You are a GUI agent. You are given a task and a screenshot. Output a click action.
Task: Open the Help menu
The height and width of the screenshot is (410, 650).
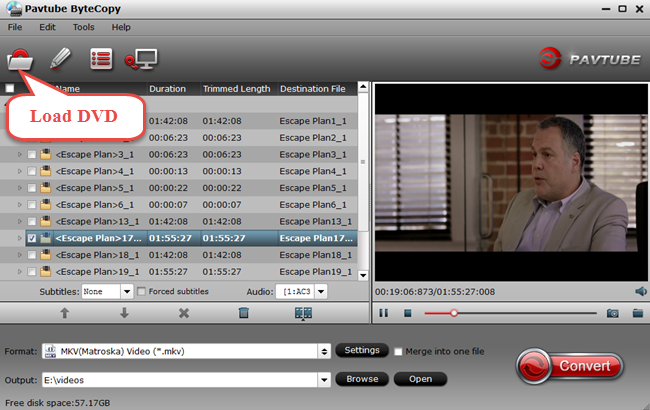(121, 27)
